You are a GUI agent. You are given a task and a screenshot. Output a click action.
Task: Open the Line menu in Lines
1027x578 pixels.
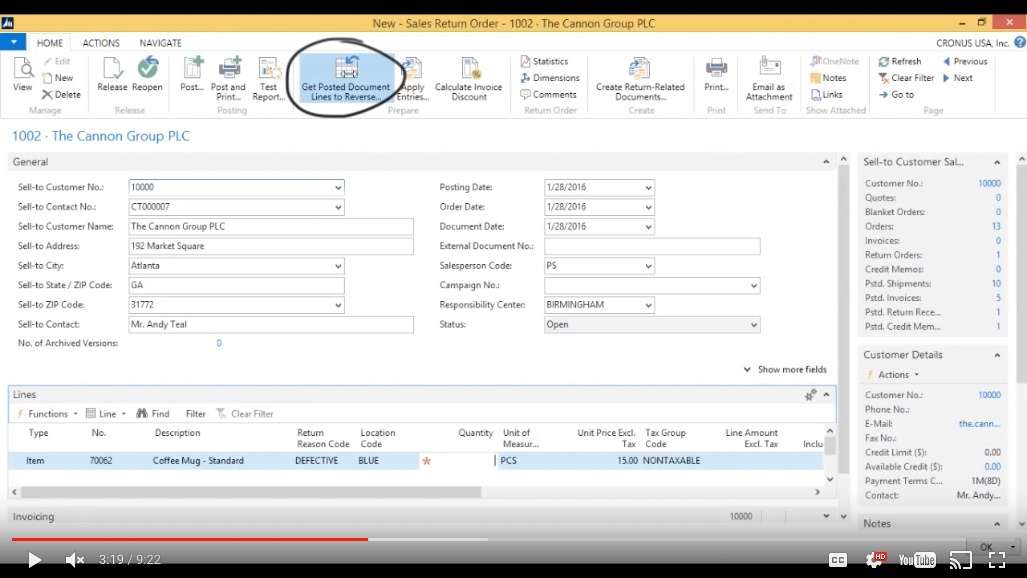click(x=106, y=414)
